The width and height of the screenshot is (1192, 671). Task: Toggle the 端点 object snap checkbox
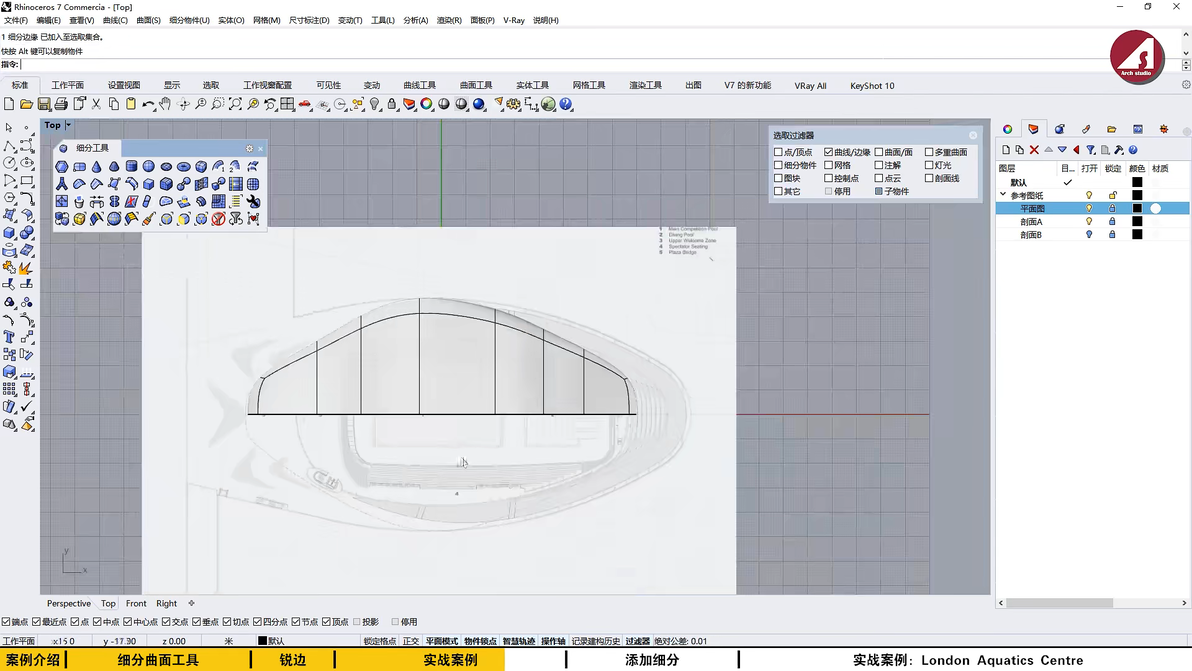pos(7,622)
